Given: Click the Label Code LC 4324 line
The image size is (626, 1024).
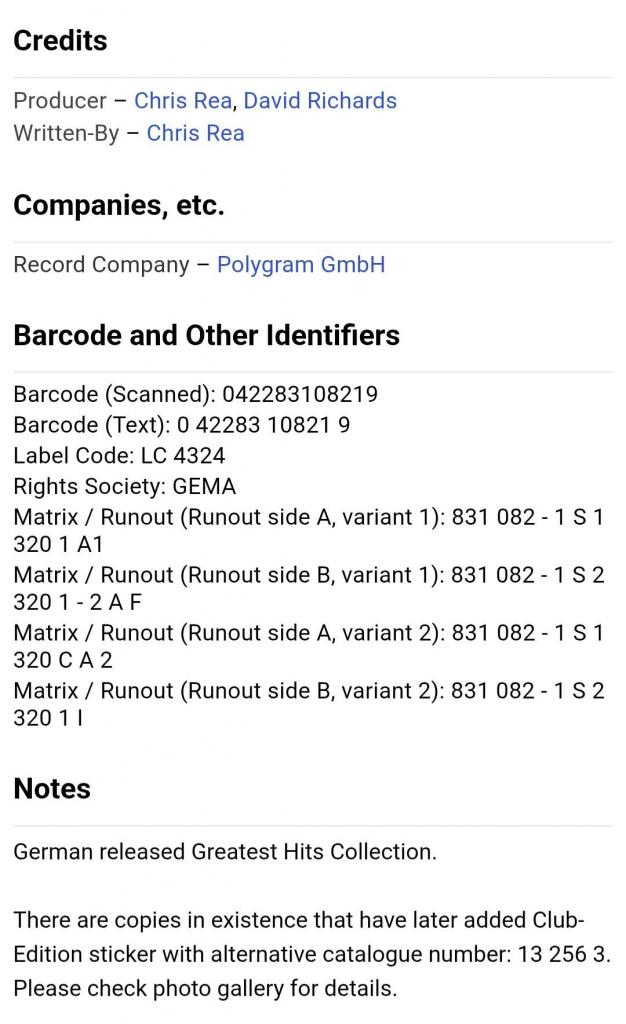Looking at the screenshot, I should (119, 456).
